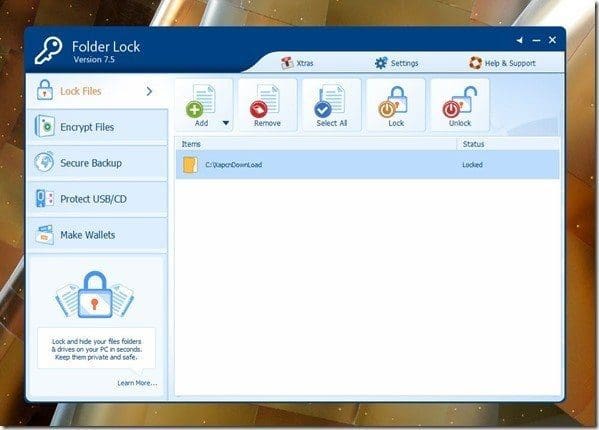The height and width of the screenshot is (430, 599).
Task: Select Secure Backup in sidebar
Action: pos(97,163)
